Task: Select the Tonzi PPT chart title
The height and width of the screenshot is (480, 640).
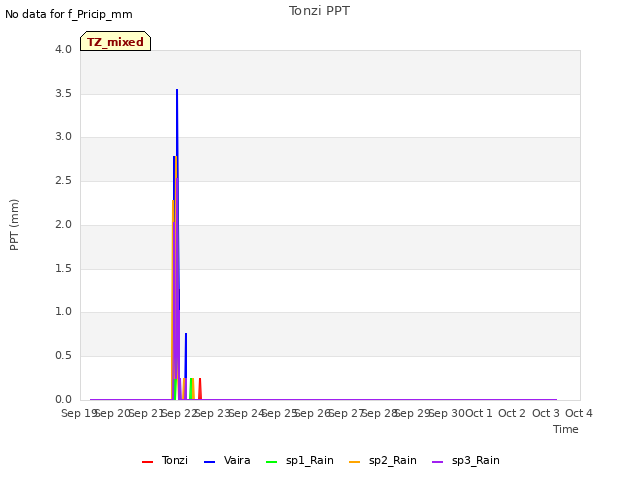Action: click(319, 11)
